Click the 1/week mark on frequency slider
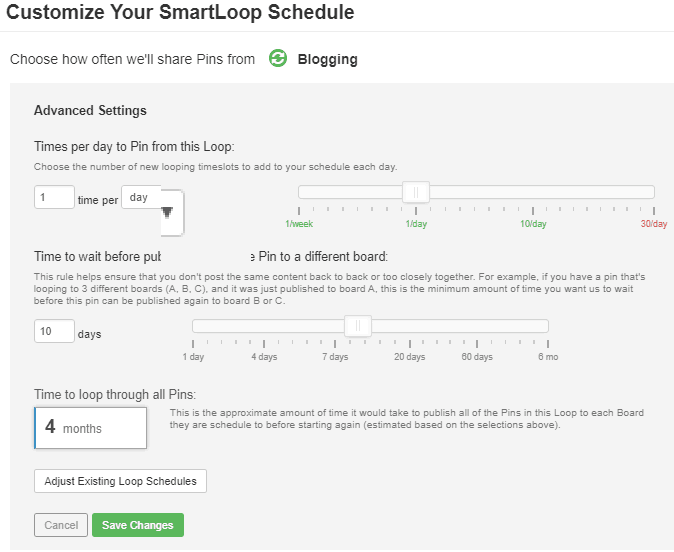 pyautogui.click(x=299, y=224)
